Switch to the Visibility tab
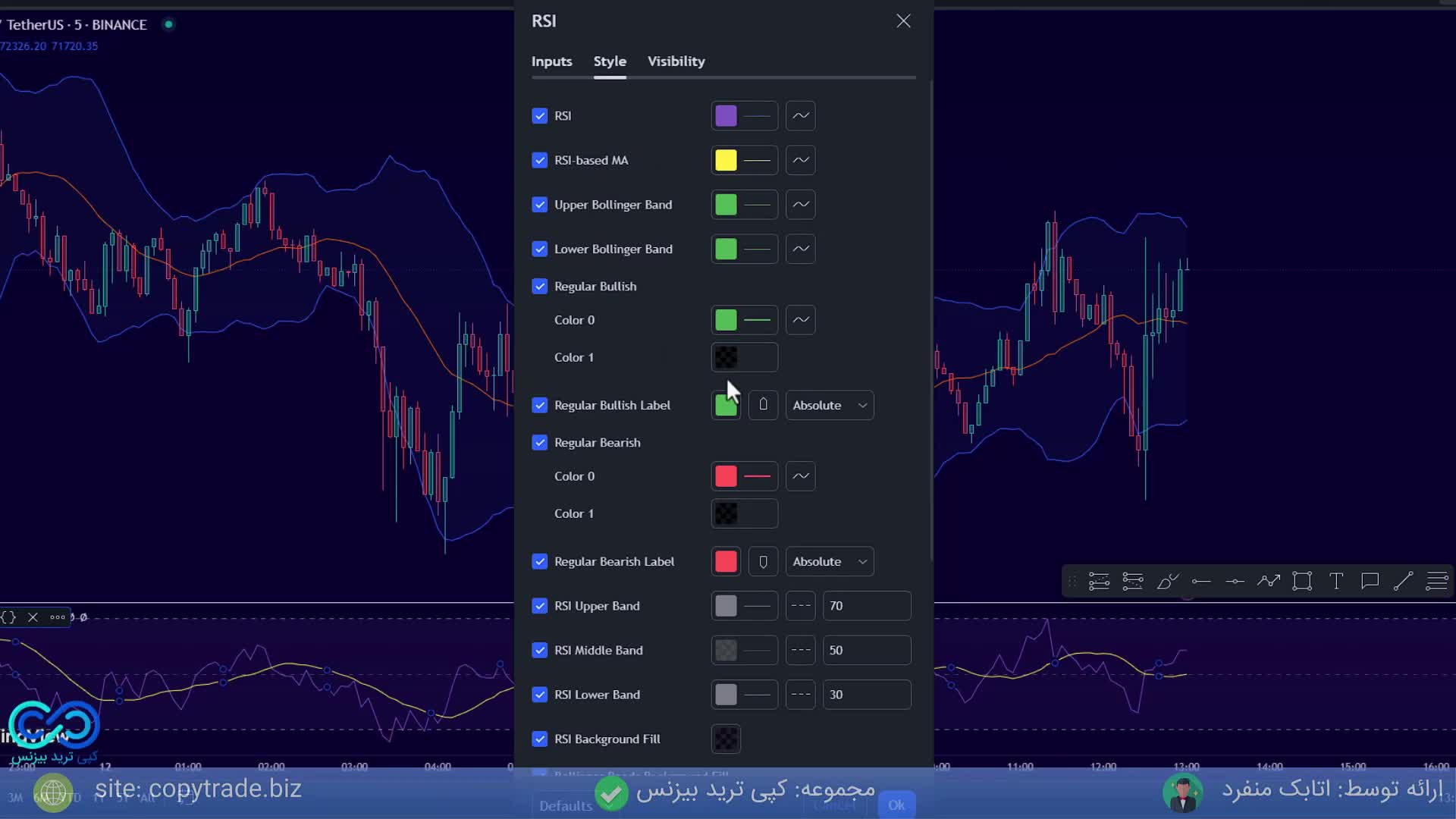The image size is (1456, 819). (x=676, y=61)
